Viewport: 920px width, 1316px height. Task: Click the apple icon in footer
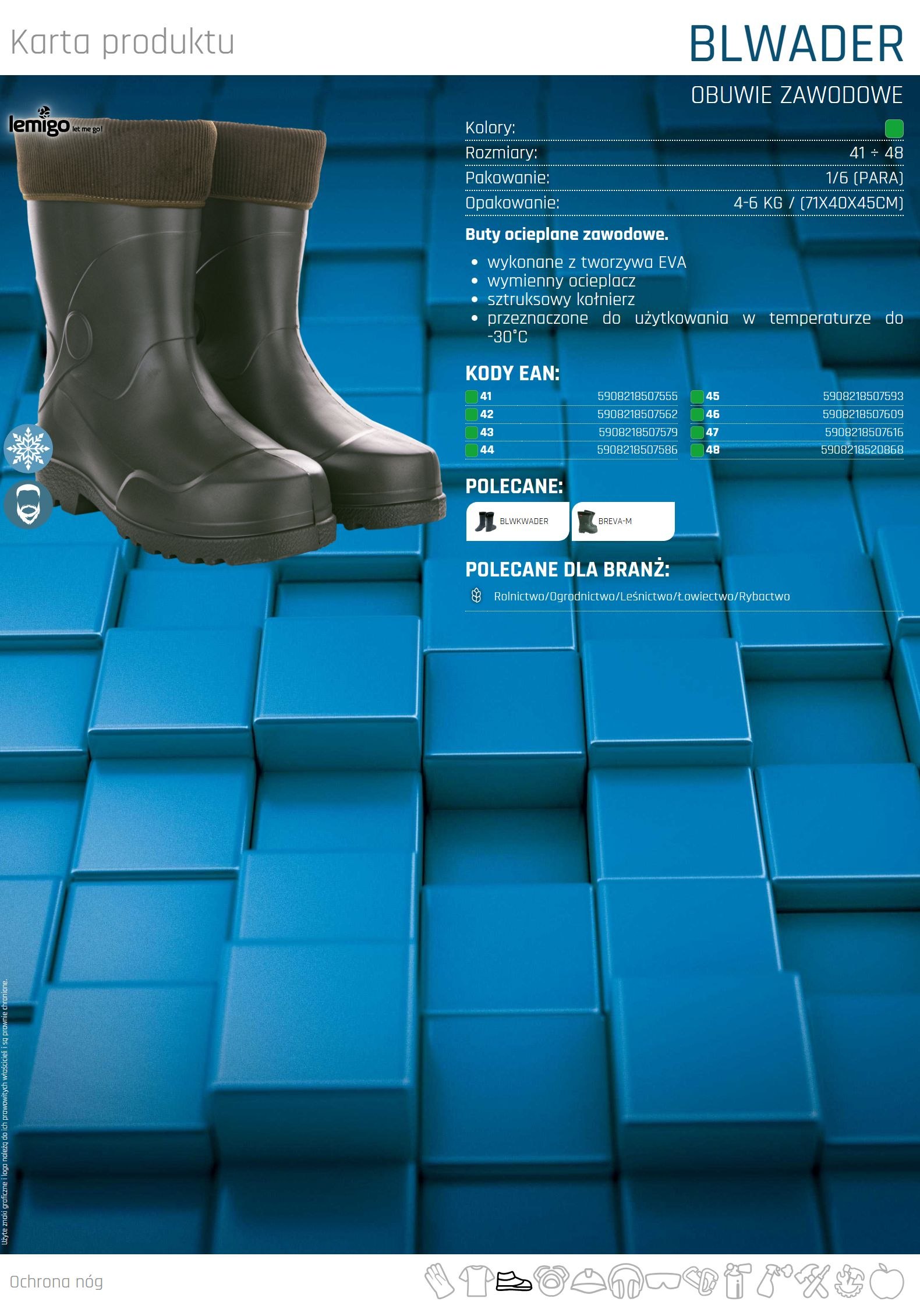click(886, 1280)
